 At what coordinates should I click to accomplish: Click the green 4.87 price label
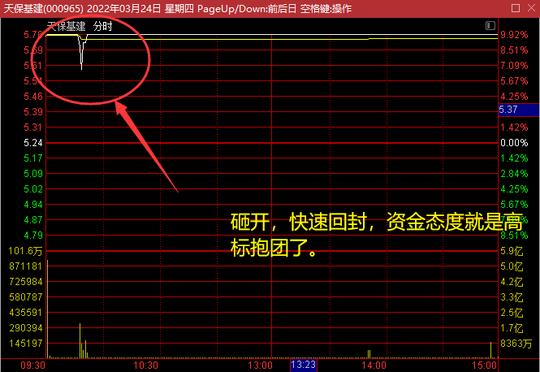click(33, 220)
